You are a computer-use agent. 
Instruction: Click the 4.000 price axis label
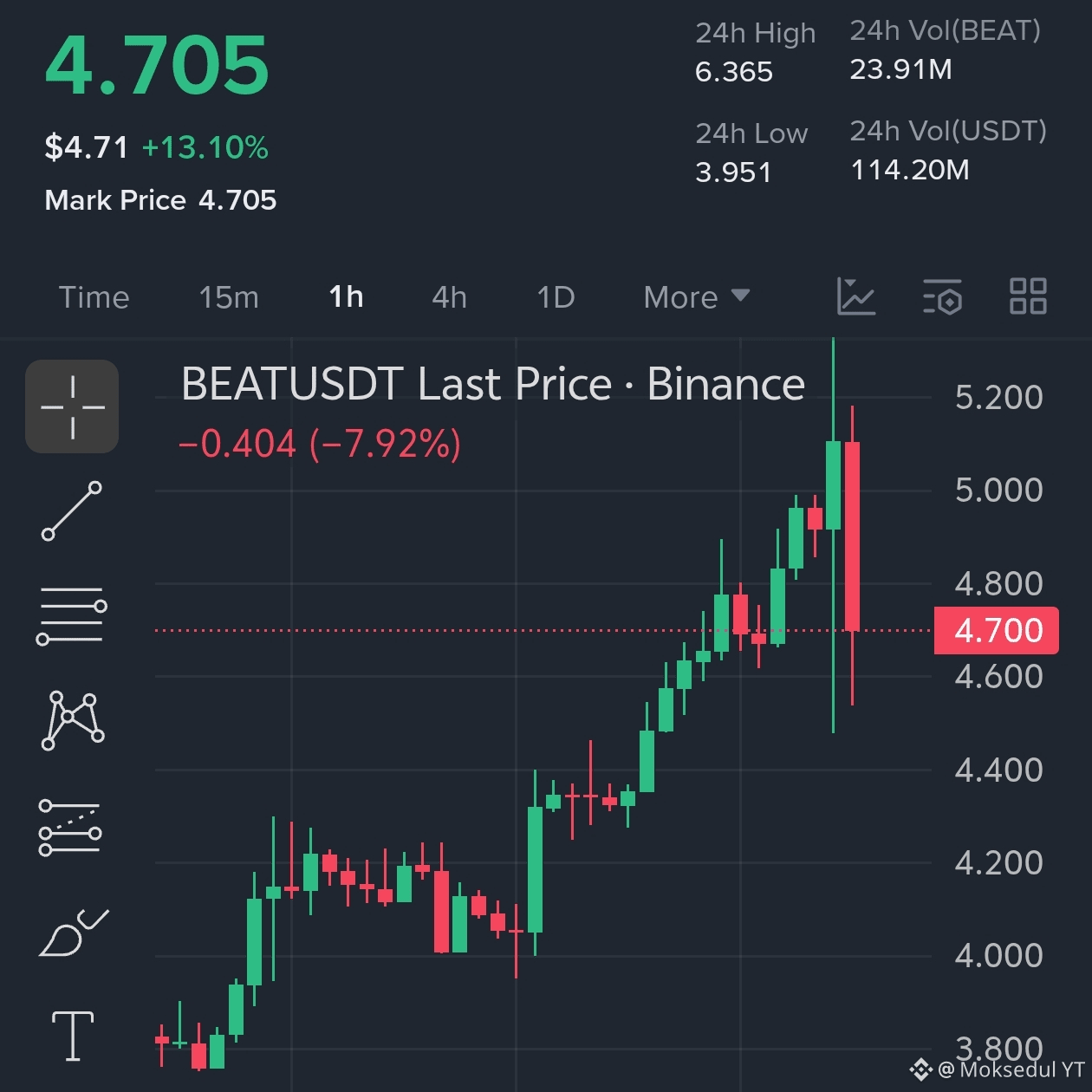999,955
